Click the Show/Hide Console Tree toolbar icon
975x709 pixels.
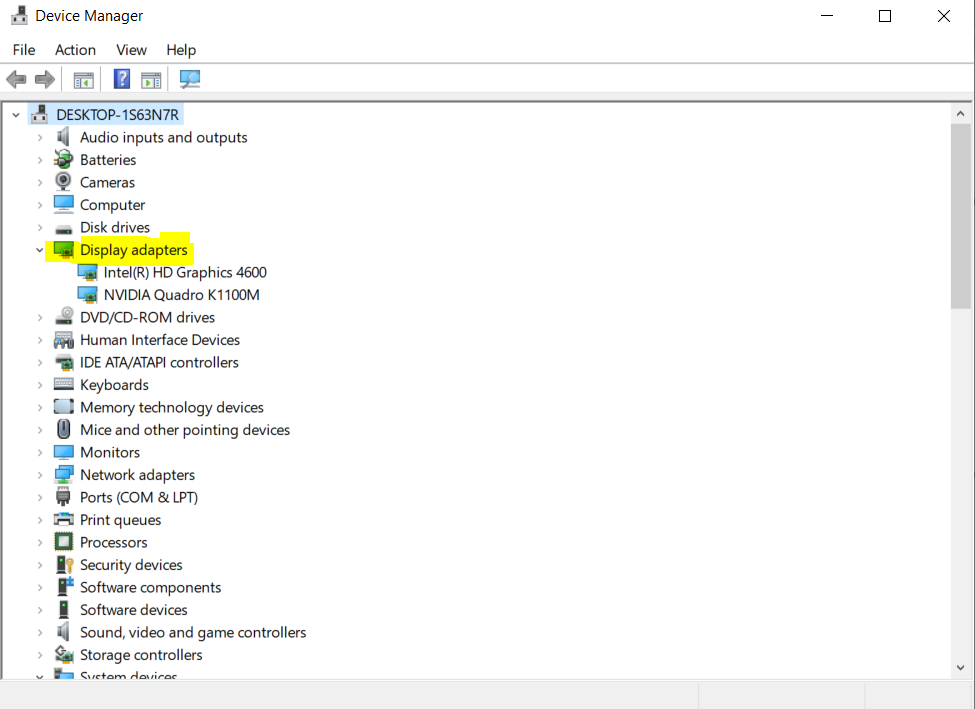(x=84, y=80)
